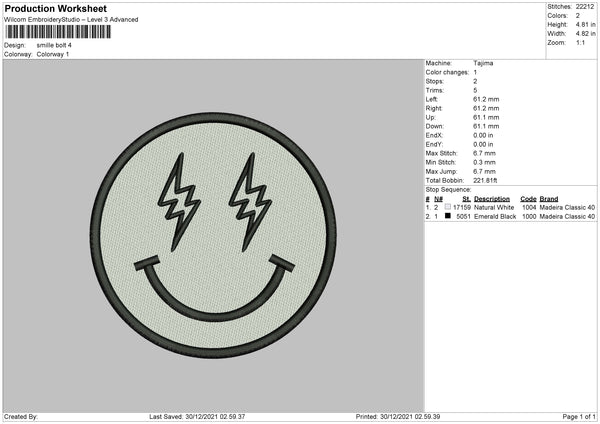600x424 pixels.
Task: Click the 'Stop Sequence:' heading
Action: point(448,189)
